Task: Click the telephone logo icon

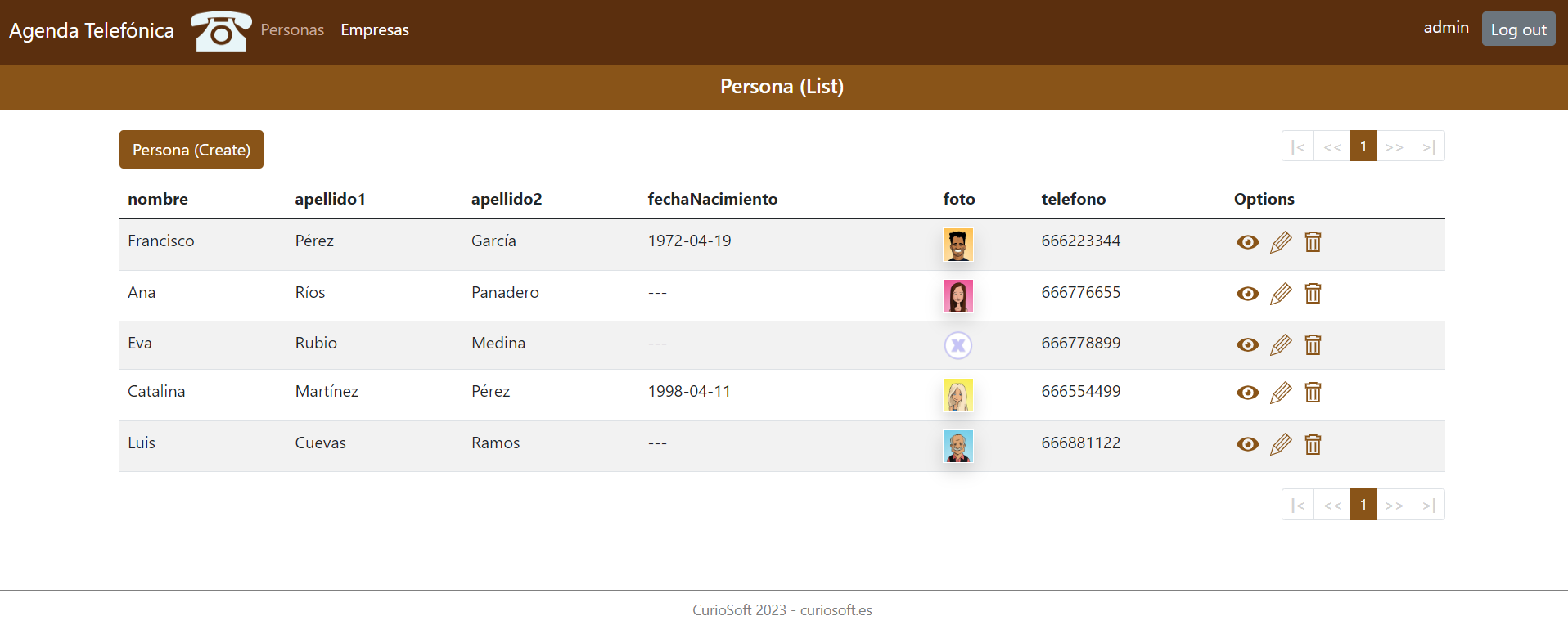Action: pyautogui.click(x=221, y=31)
